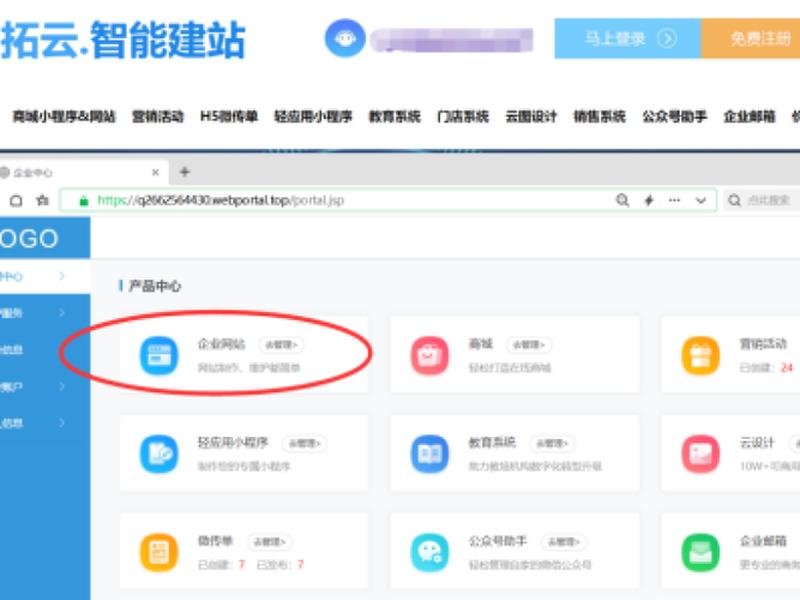Open the H5微传单 nav menu item
The height and width of the screenshot is (600, 800).
tap(229, 117)
